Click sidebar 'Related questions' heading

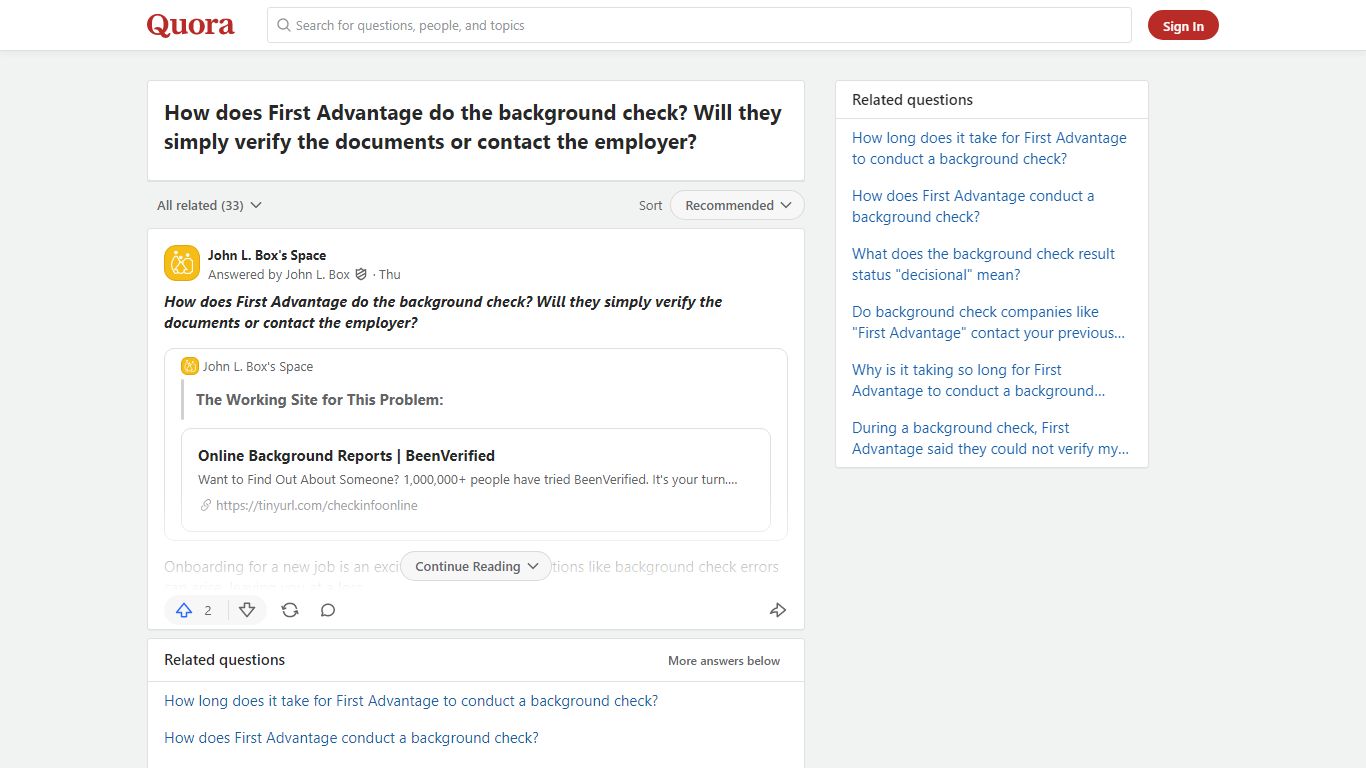click(x=912, y=100)
